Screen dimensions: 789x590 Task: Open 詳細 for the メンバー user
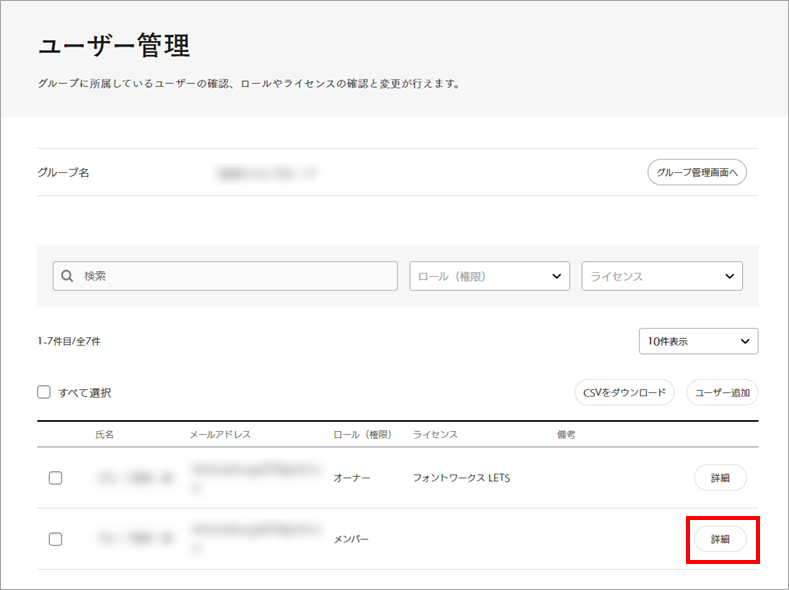(720, 539)
